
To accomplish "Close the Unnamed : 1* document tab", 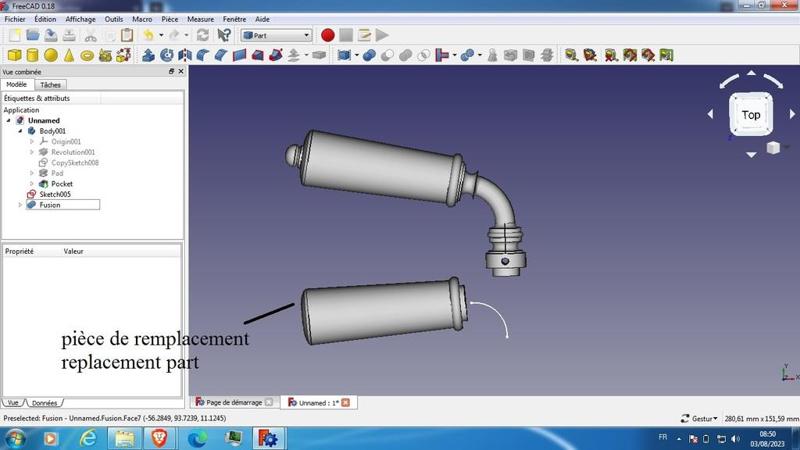I will [x=345, y=403].
